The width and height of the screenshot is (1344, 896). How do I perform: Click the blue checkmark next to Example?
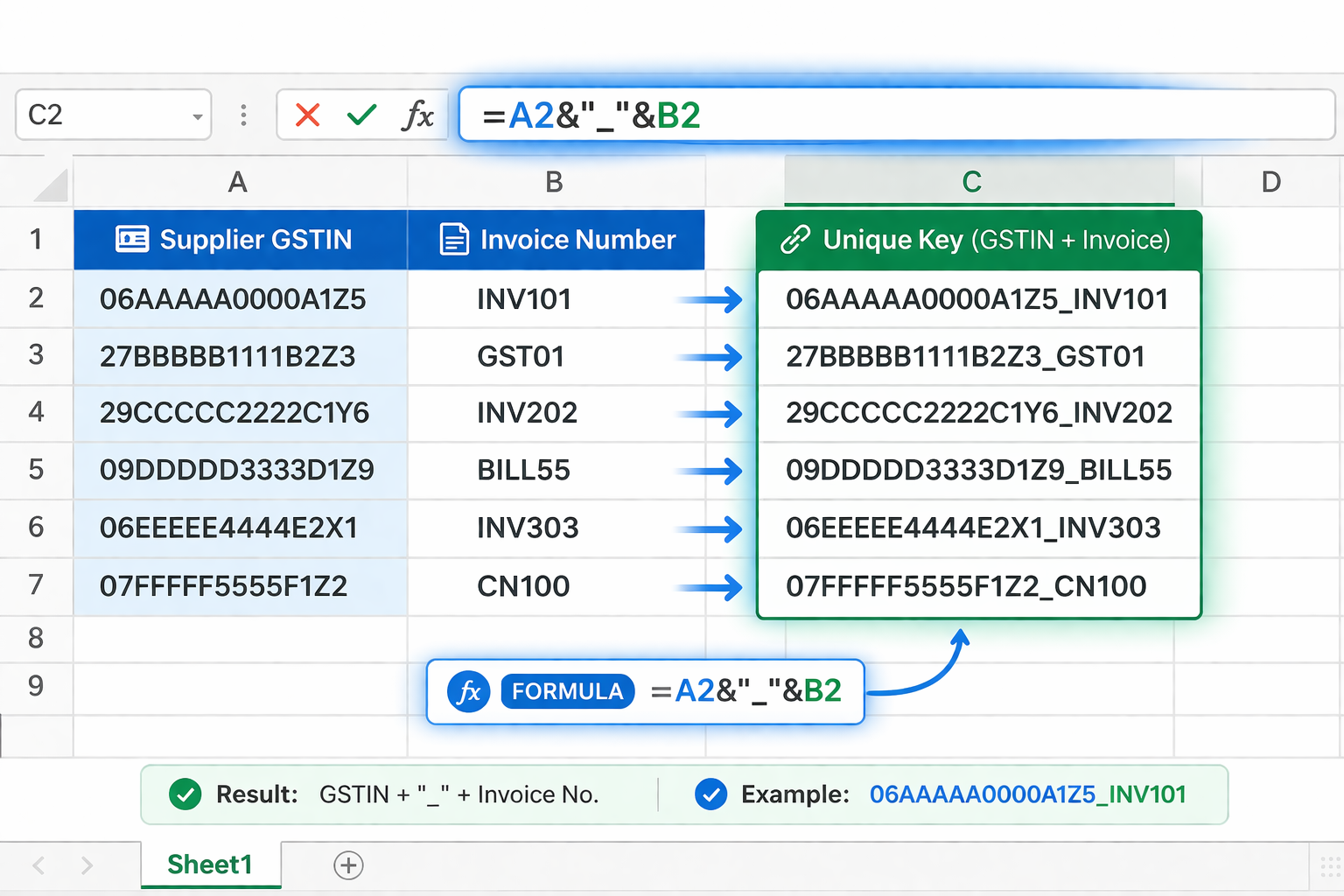(710, 794)
